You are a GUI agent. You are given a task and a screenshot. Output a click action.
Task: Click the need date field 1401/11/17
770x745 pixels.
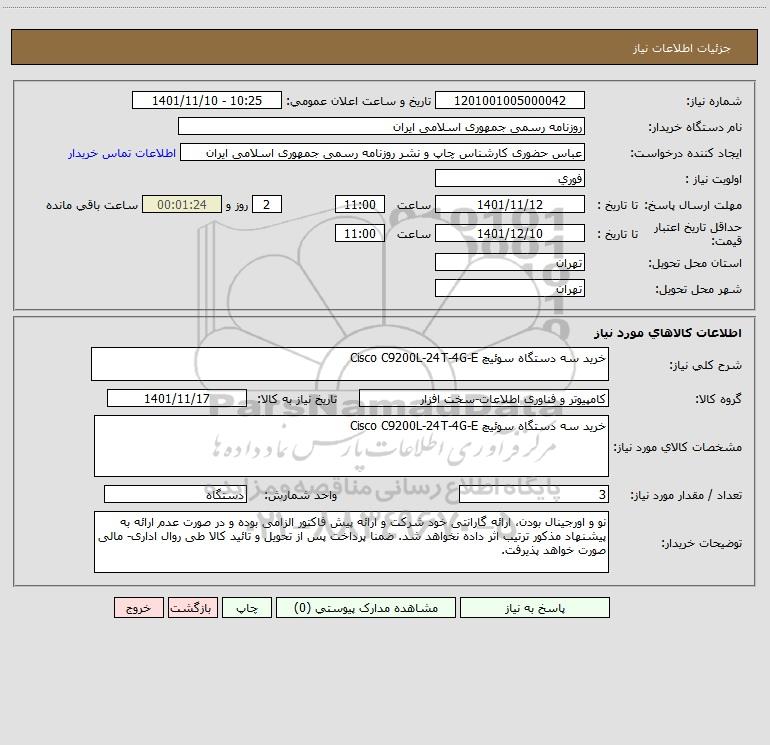click(x=177, y=398)
